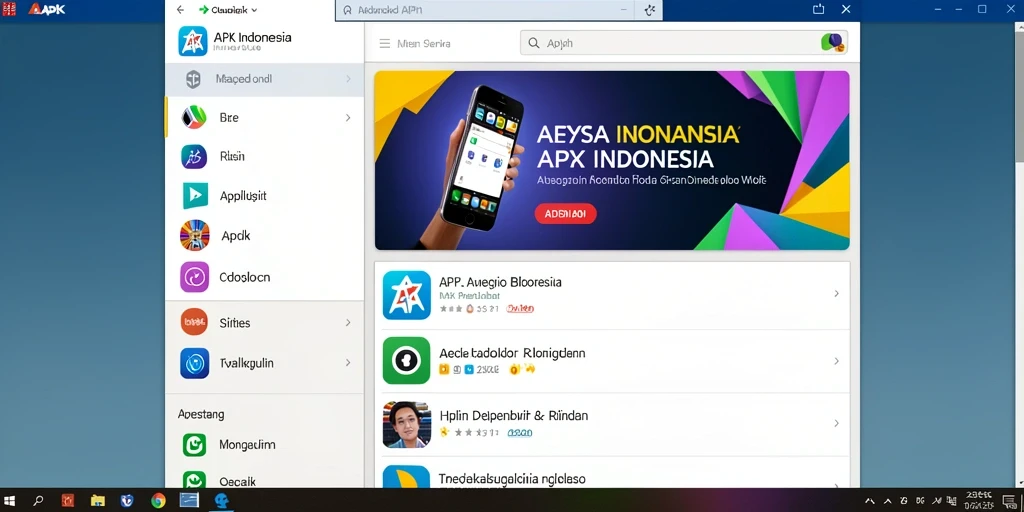The width and height of the screenshot is (1024, 512).
Task: Click the address bar in window header
Action: point(483,10)
